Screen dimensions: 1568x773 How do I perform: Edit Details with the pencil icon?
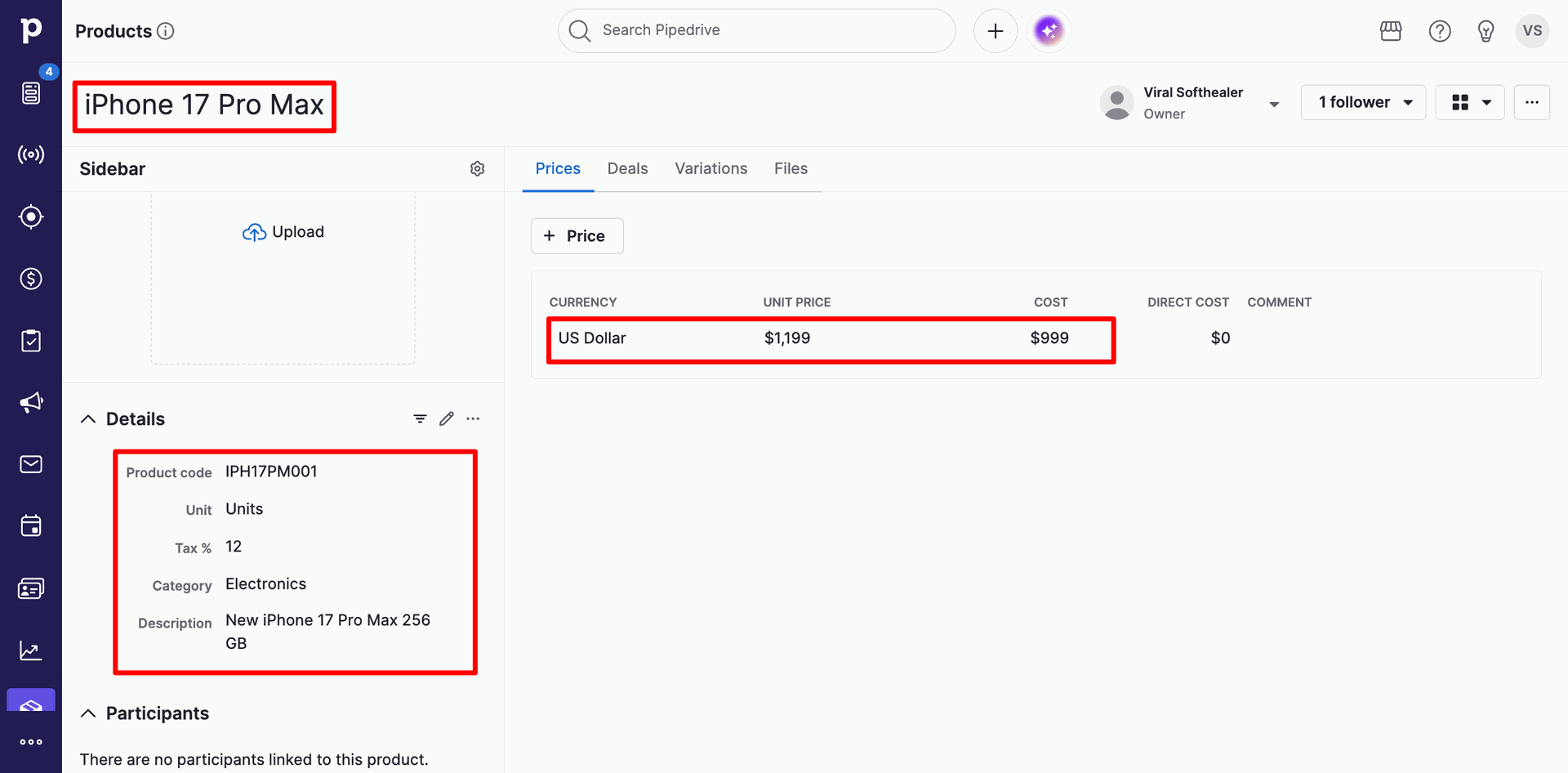(447, 418)
